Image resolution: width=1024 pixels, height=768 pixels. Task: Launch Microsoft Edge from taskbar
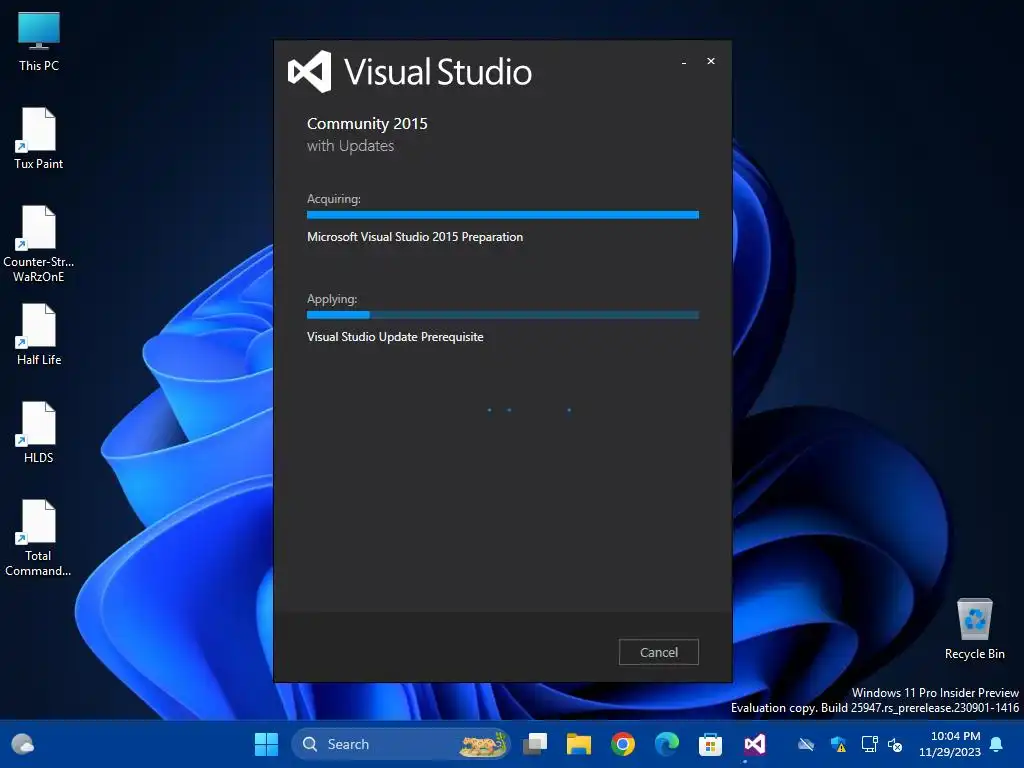click(x=667, y=744)
